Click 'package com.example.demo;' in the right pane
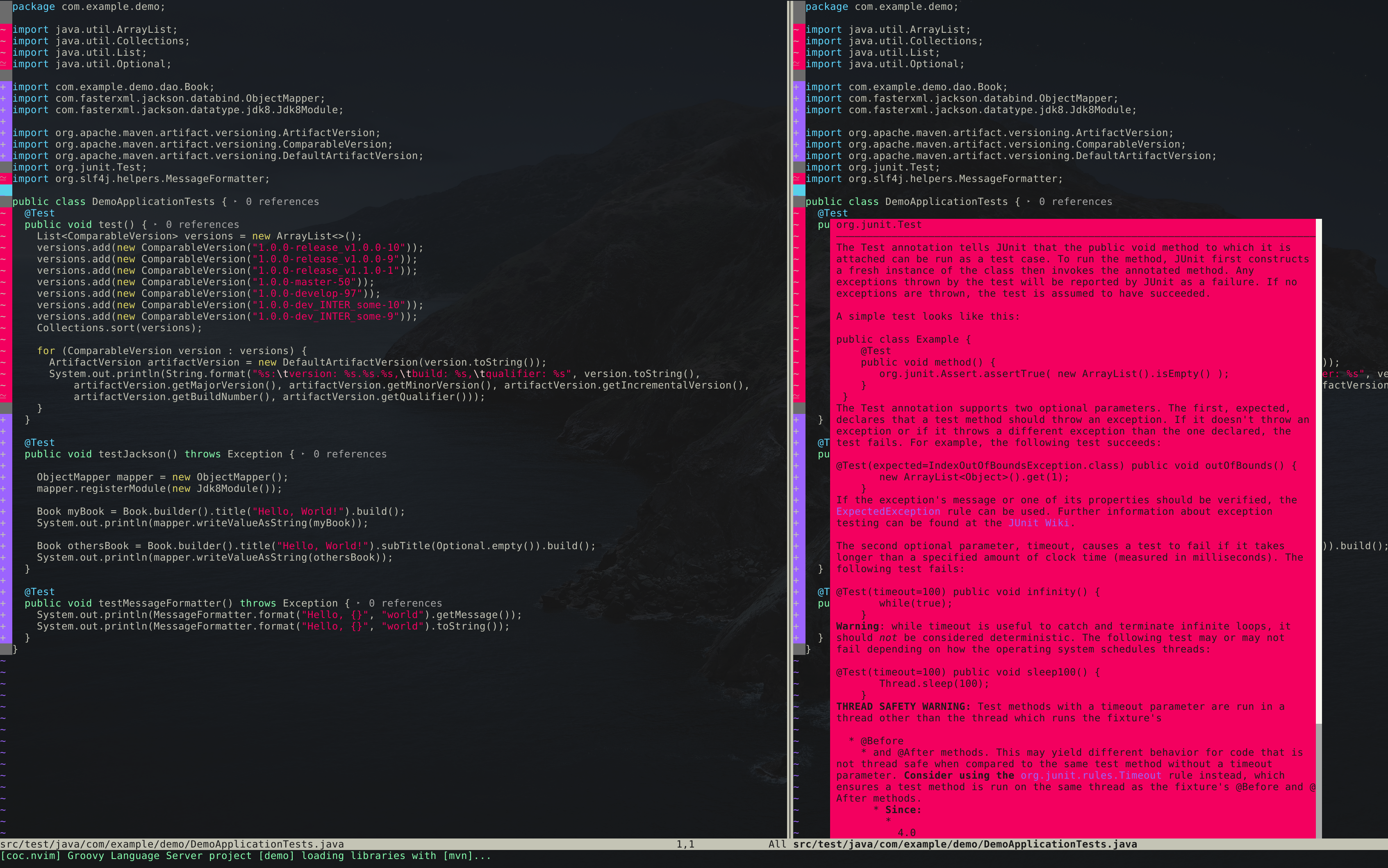Viewport: 1388px width, 868px height. (x=882, y=6)
